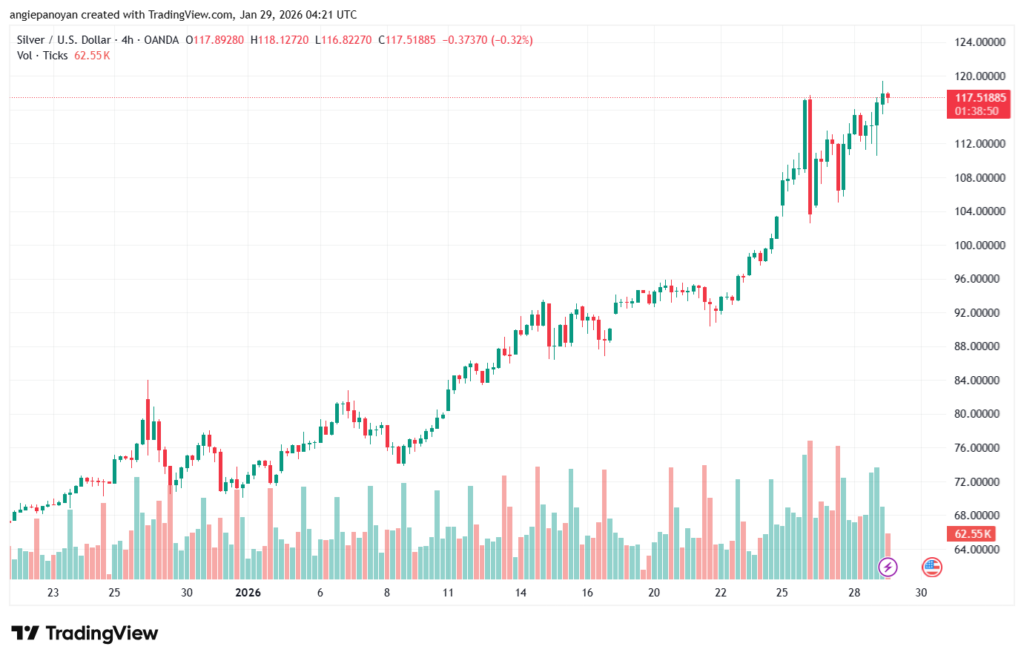Click the 124.00000 price axis label
Screen dimensions: 1024x661
tap(979, 42)
